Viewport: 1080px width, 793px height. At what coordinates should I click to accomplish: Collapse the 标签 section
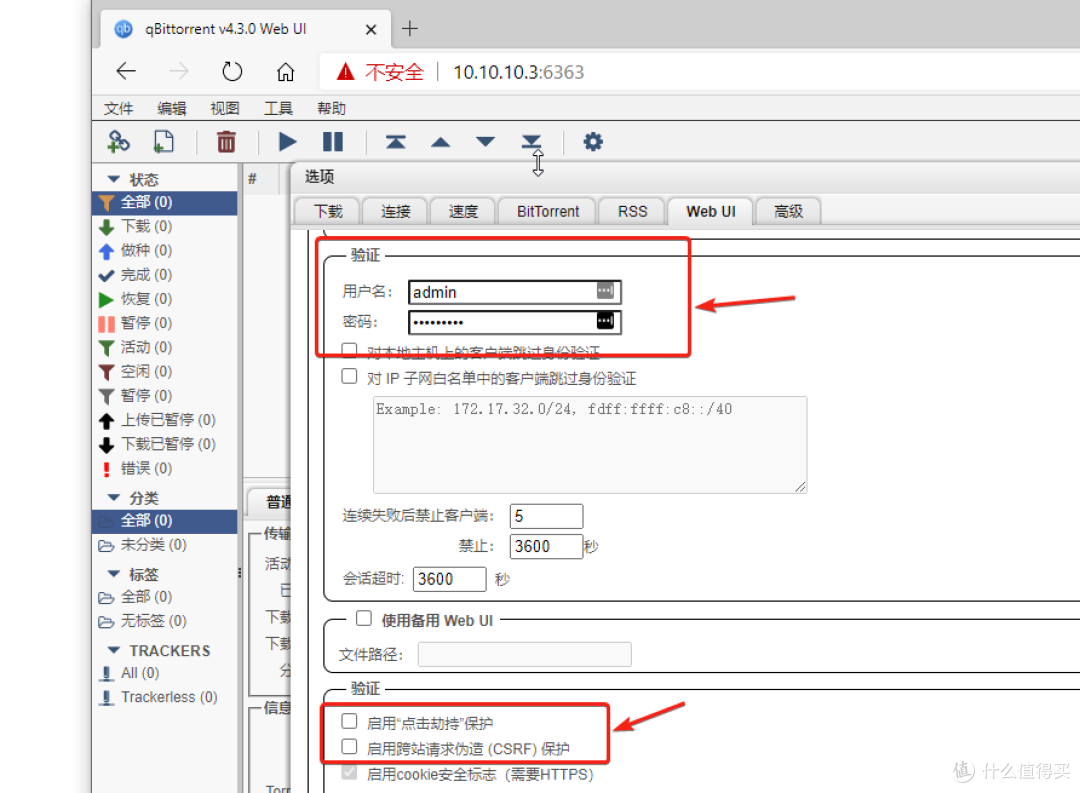(x=114, y=574)
